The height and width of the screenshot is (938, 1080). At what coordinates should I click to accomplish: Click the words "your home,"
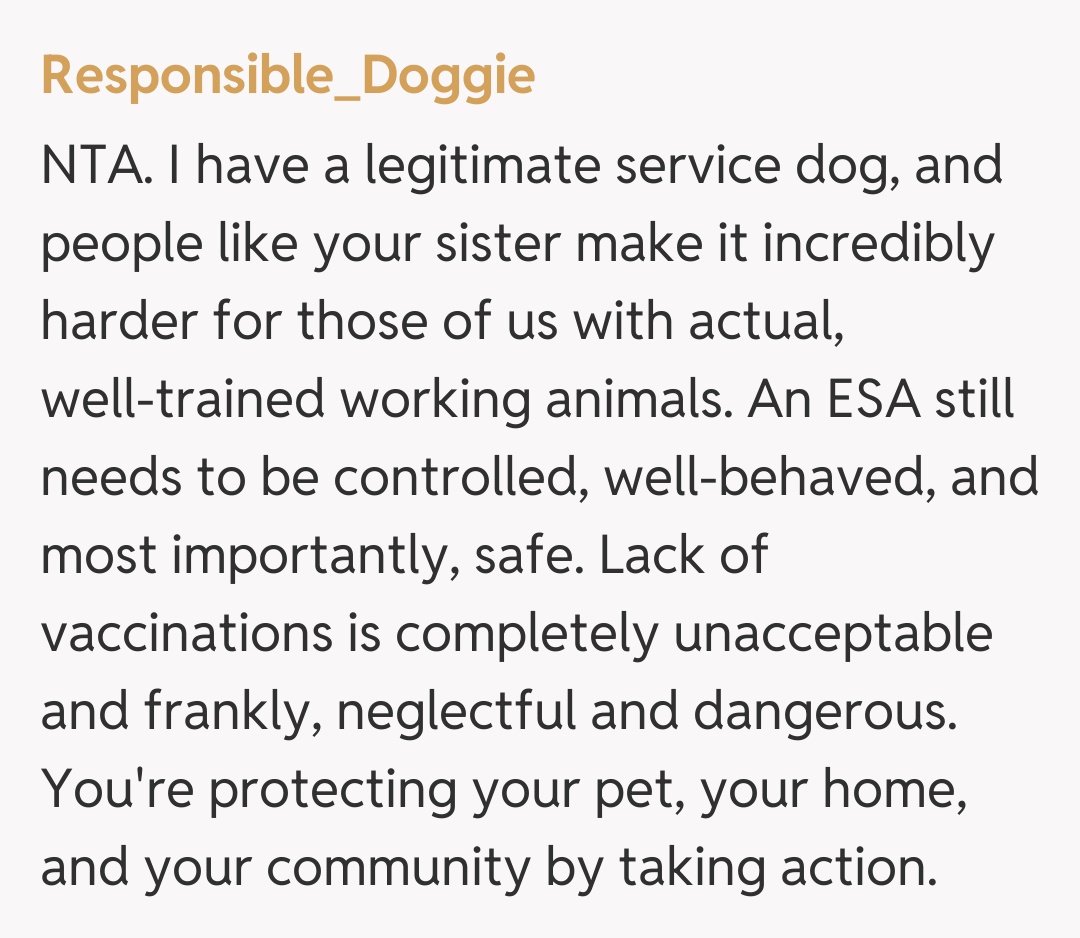[833, 789]
